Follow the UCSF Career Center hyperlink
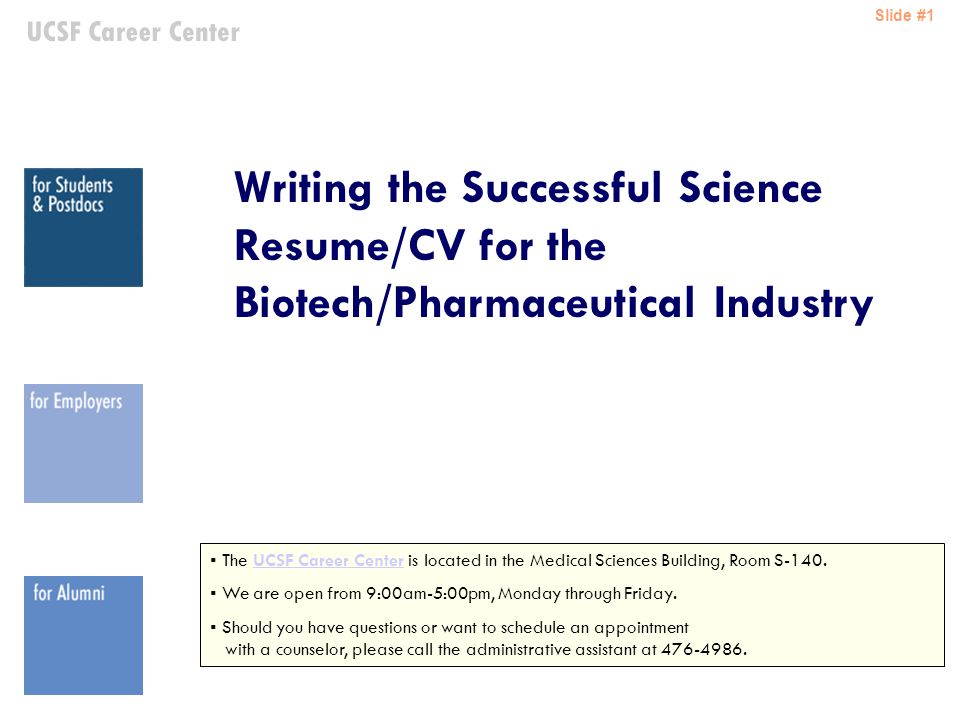This screenshot has width=960, height=720. coord(328,560)
